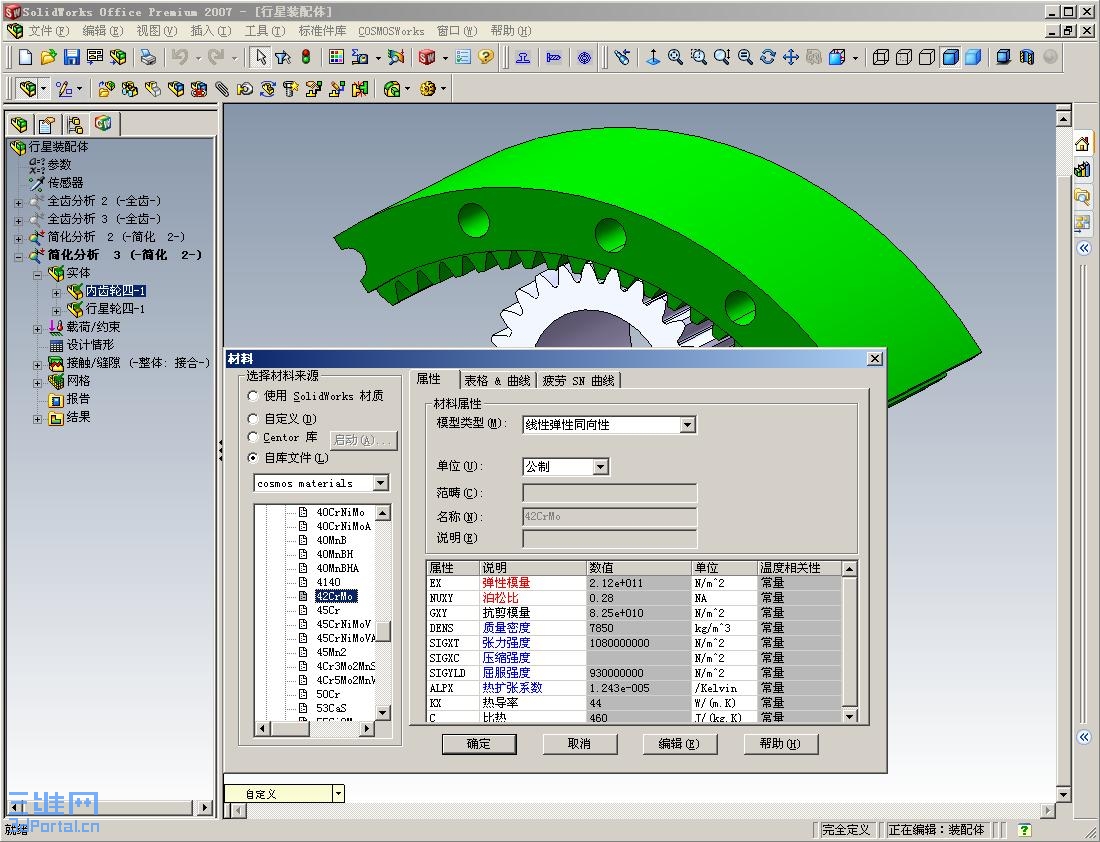
Task: Activate Zoom to Area tool
Action: point(698,58)
